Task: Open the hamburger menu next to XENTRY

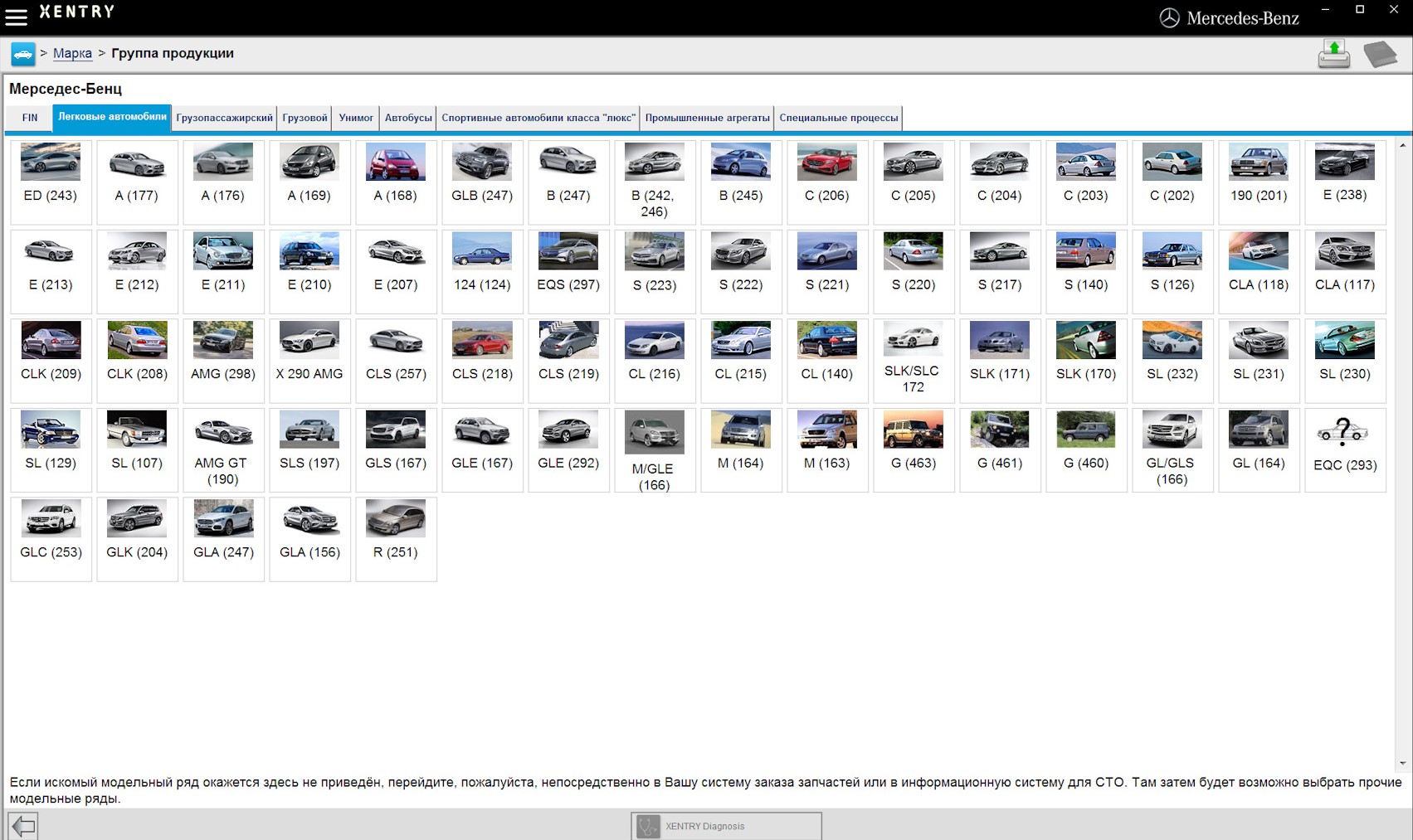Action: (16, 16)
